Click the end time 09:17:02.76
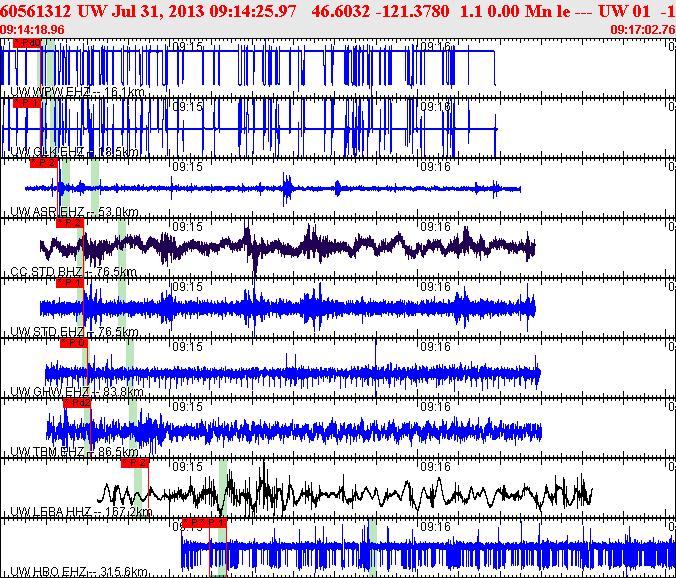676x578 pixels. pos(641,30)
